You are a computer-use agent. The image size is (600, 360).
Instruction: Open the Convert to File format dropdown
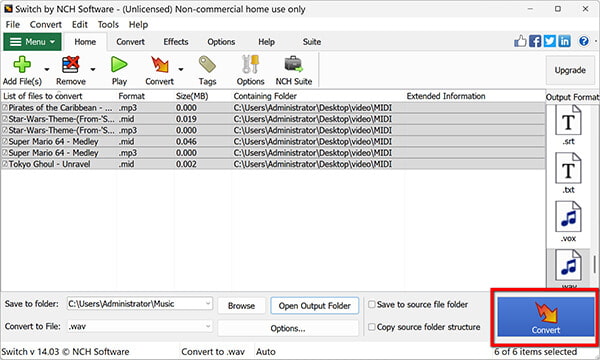coord(140,326)
